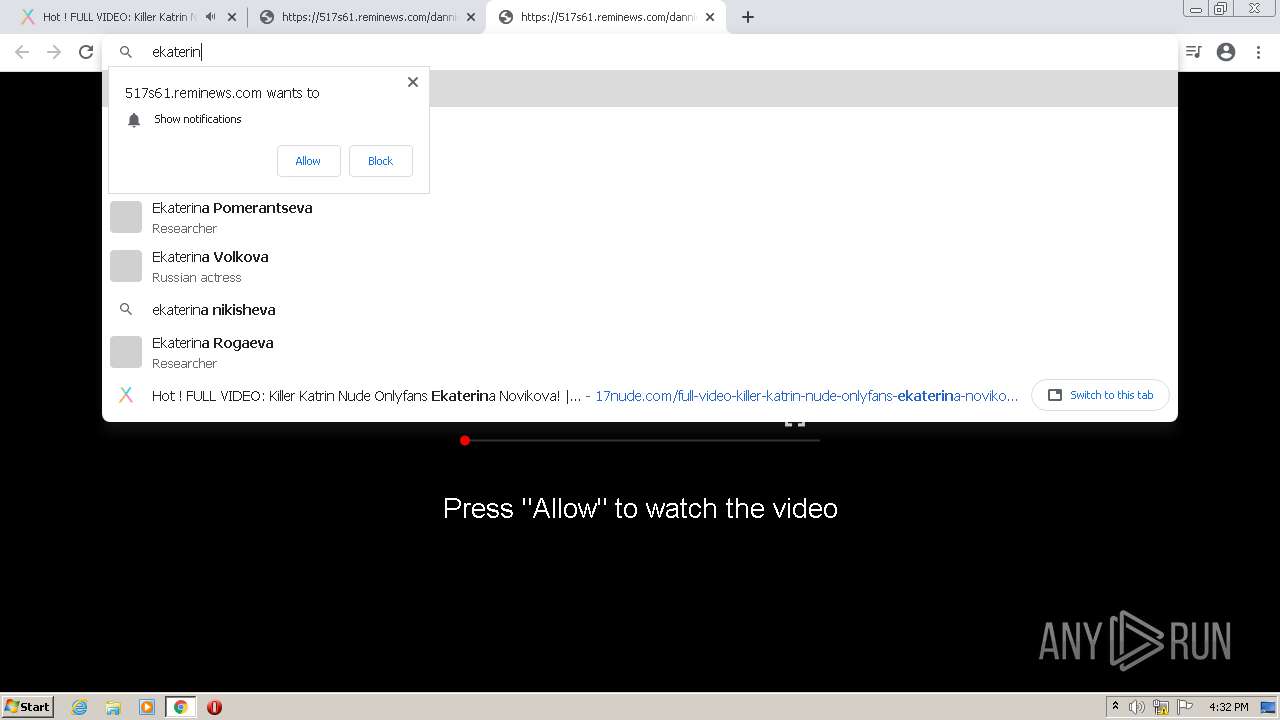
Task: Click the thumbnail beside Ekaterina Pomerantseva
Action: point(126,217)
